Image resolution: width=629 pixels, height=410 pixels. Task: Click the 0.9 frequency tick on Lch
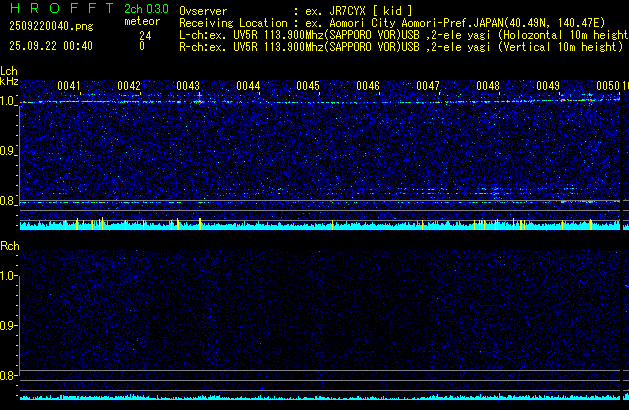[x=9, y=151]
